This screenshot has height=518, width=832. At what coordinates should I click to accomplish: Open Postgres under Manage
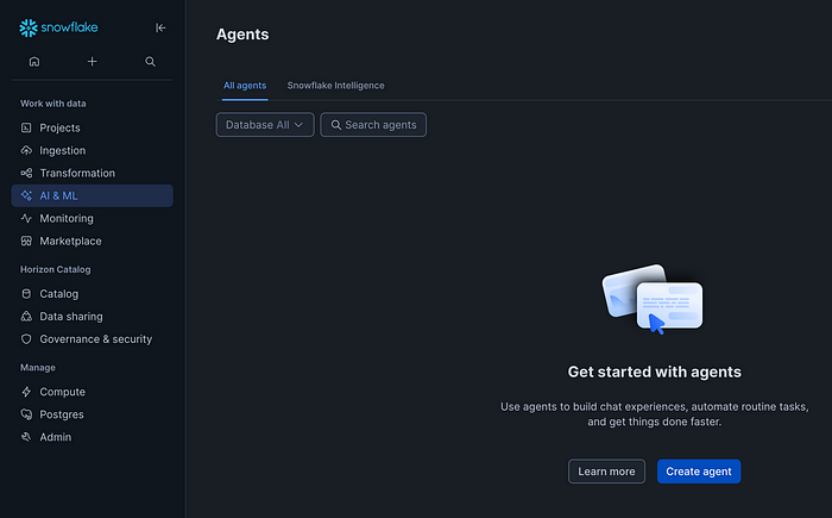[x=61, y=415]
